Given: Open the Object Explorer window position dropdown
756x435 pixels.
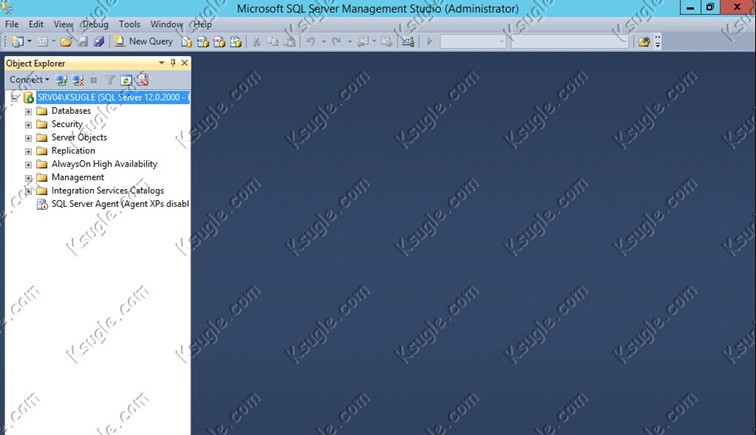Looking at the screenshot, I should point(162,63).
